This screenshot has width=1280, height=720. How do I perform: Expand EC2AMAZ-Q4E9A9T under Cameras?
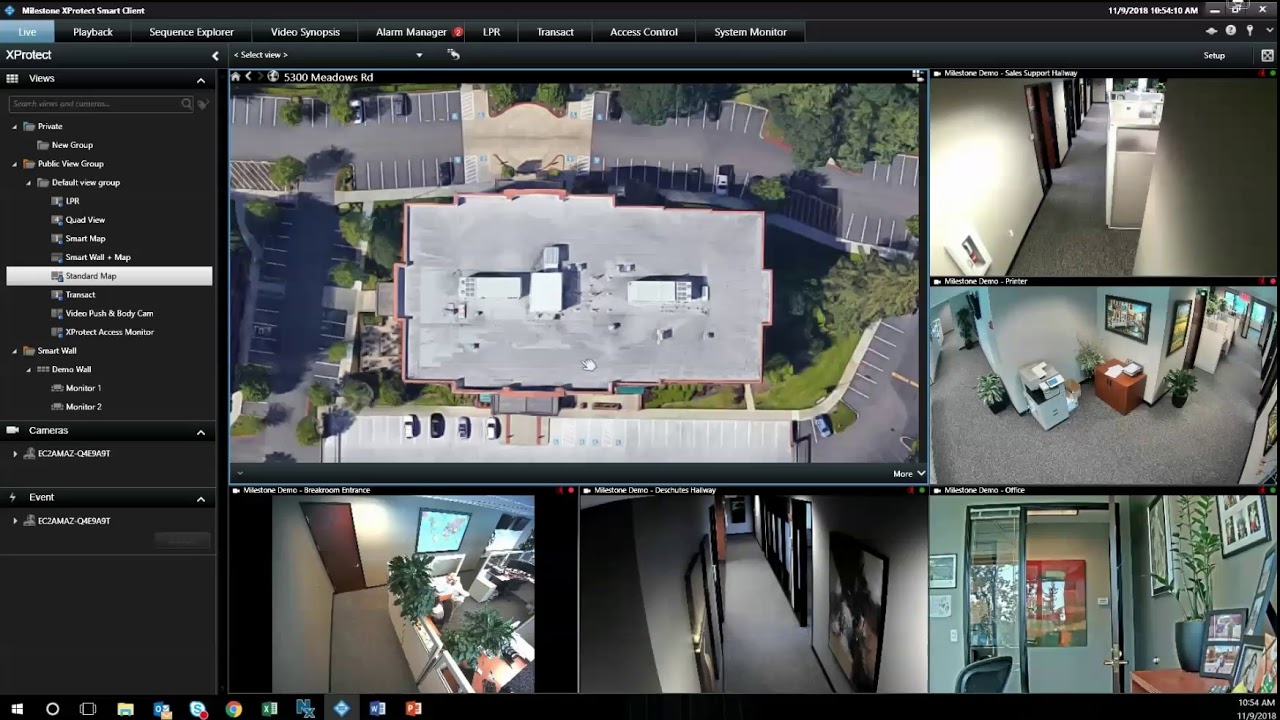[15, 454]
